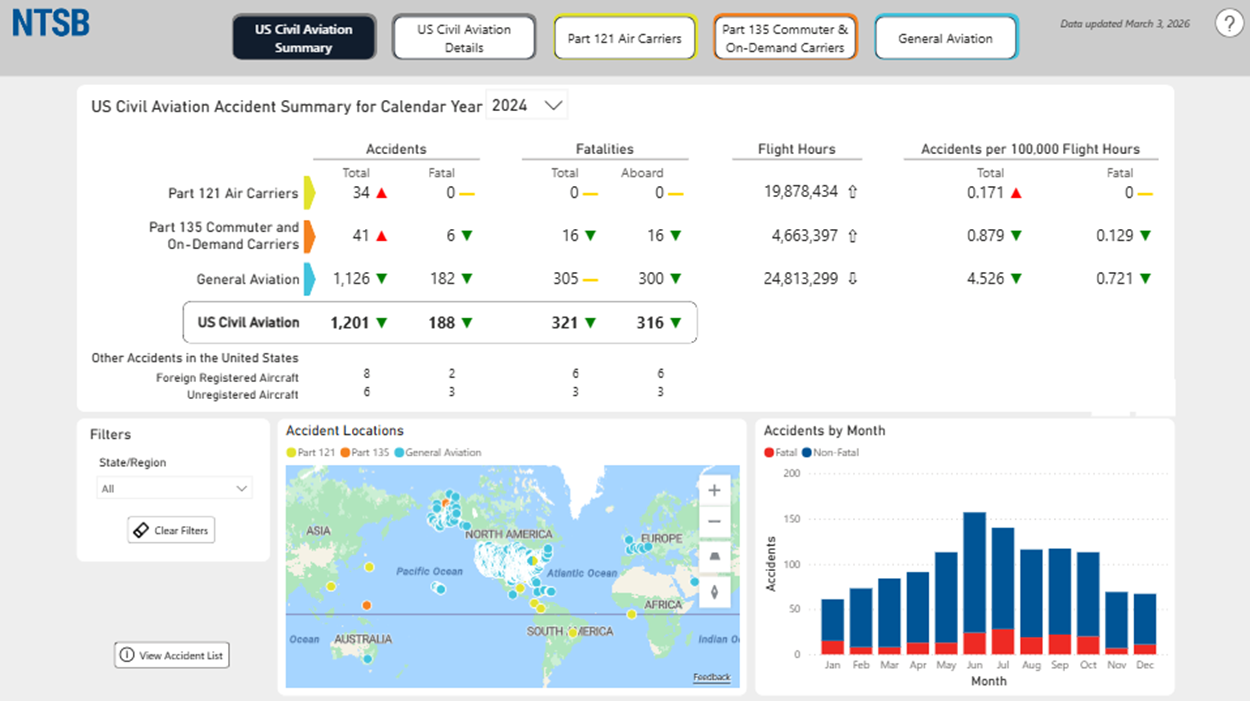Expand the State/Region filter dropdown

[174, 488]
